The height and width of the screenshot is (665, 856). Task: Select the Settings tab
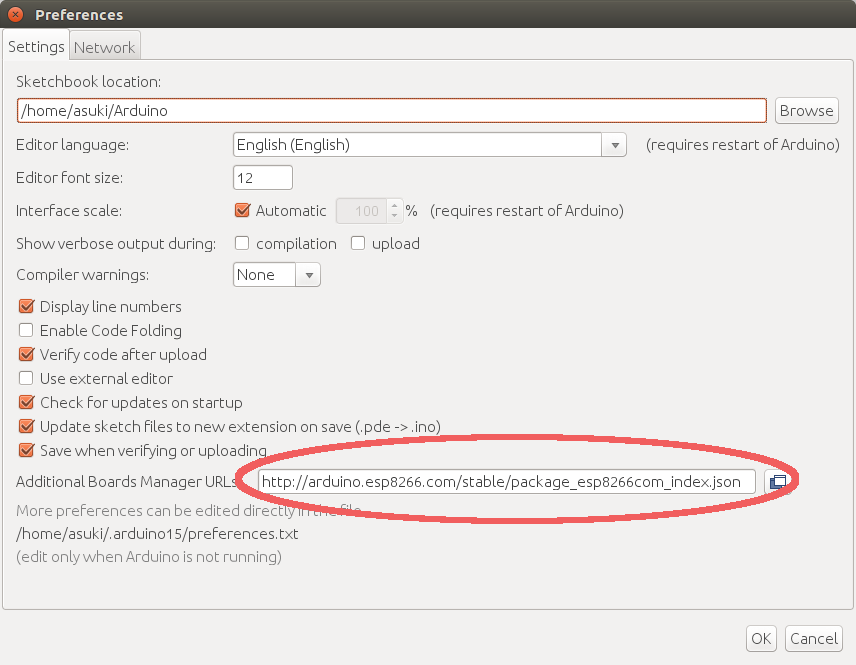(36, 46)
